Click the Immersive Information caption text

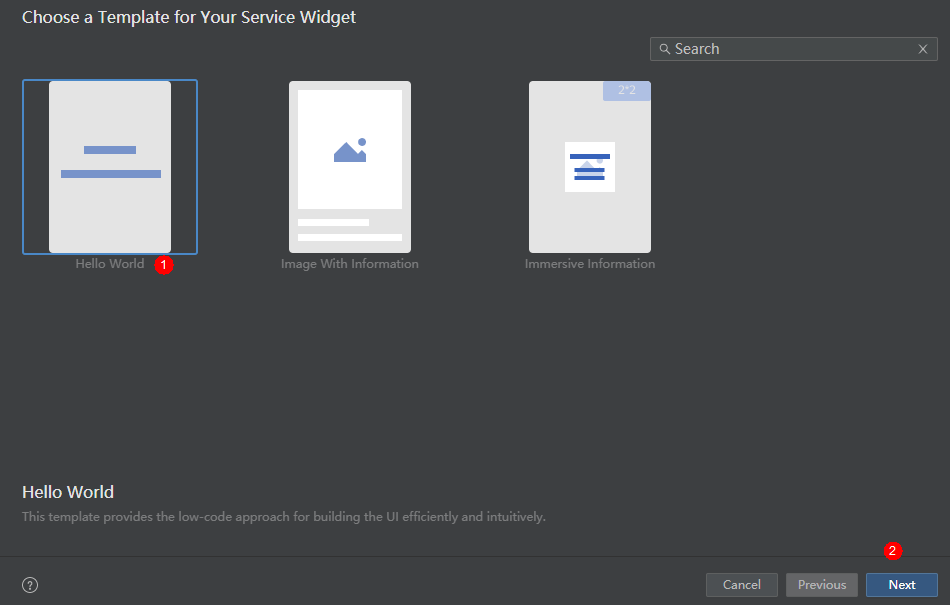click(x=590, y=264)
